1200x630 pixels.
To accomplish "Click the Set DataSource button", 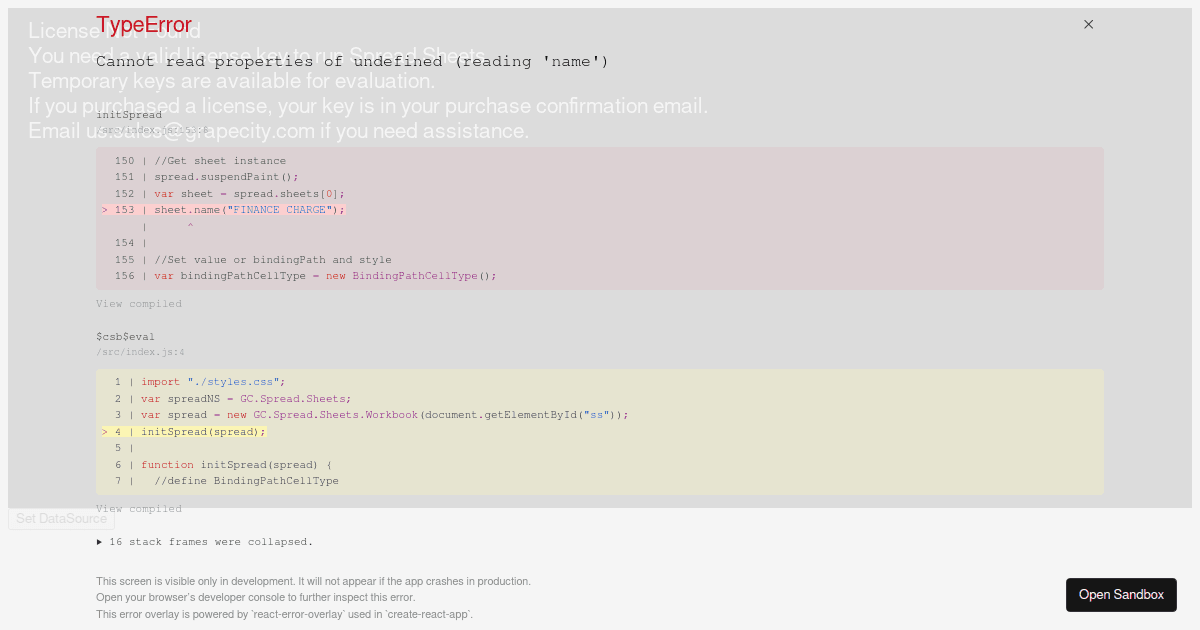I will (61, 518).
